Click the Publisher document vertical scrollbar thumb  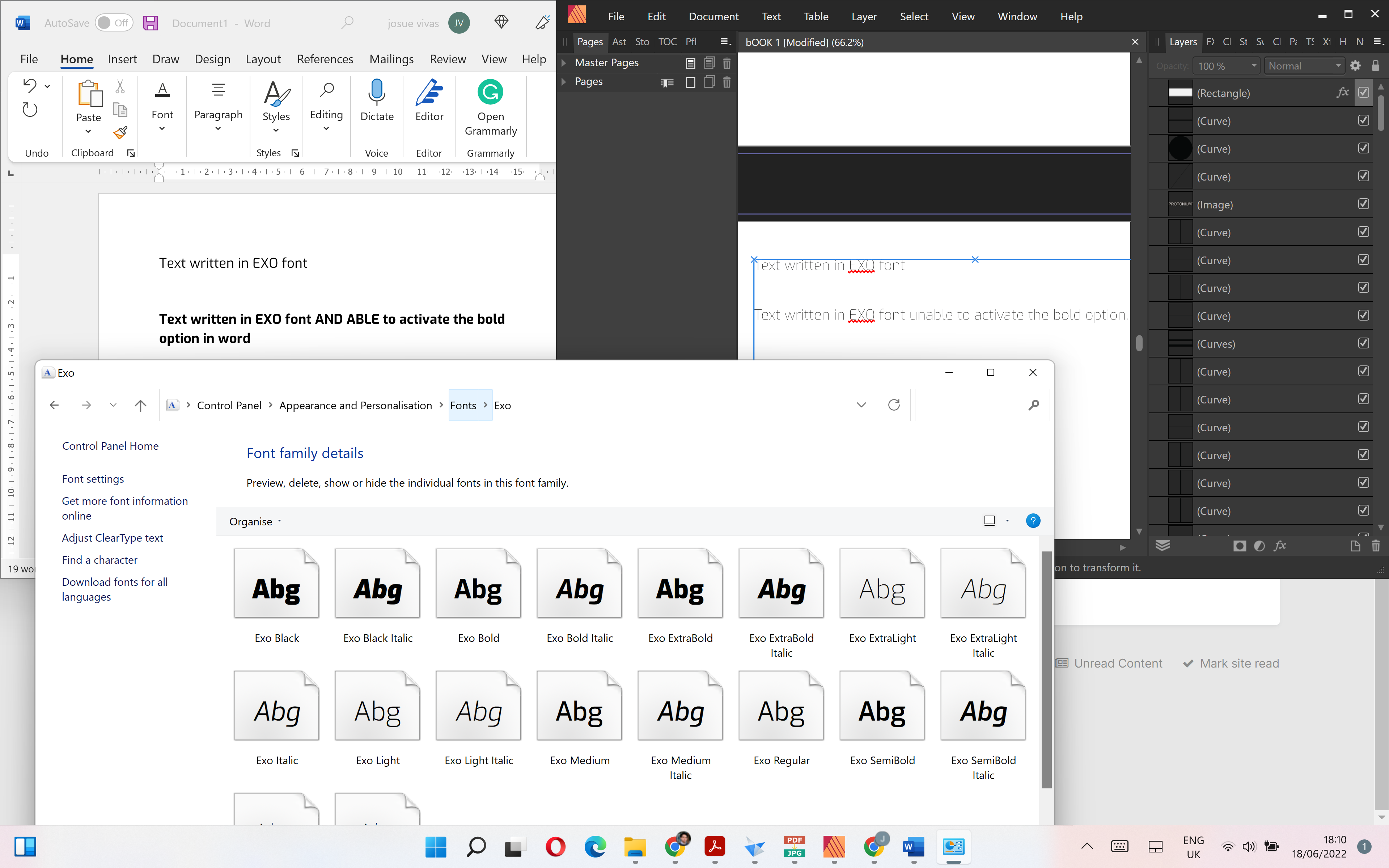click(x=1139, y=343)
